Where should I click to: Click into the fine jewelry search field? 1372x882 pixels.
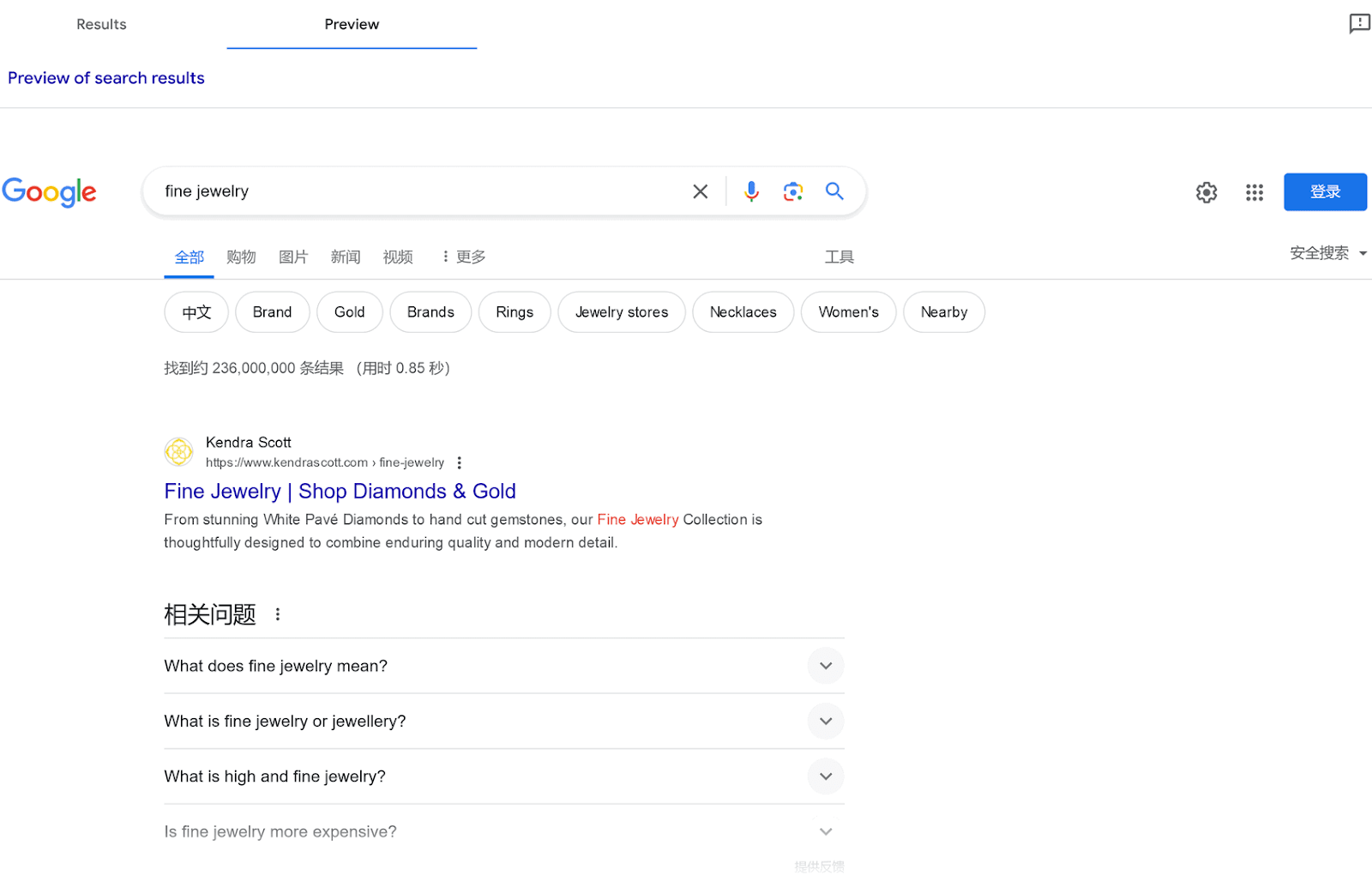(420, 191)
